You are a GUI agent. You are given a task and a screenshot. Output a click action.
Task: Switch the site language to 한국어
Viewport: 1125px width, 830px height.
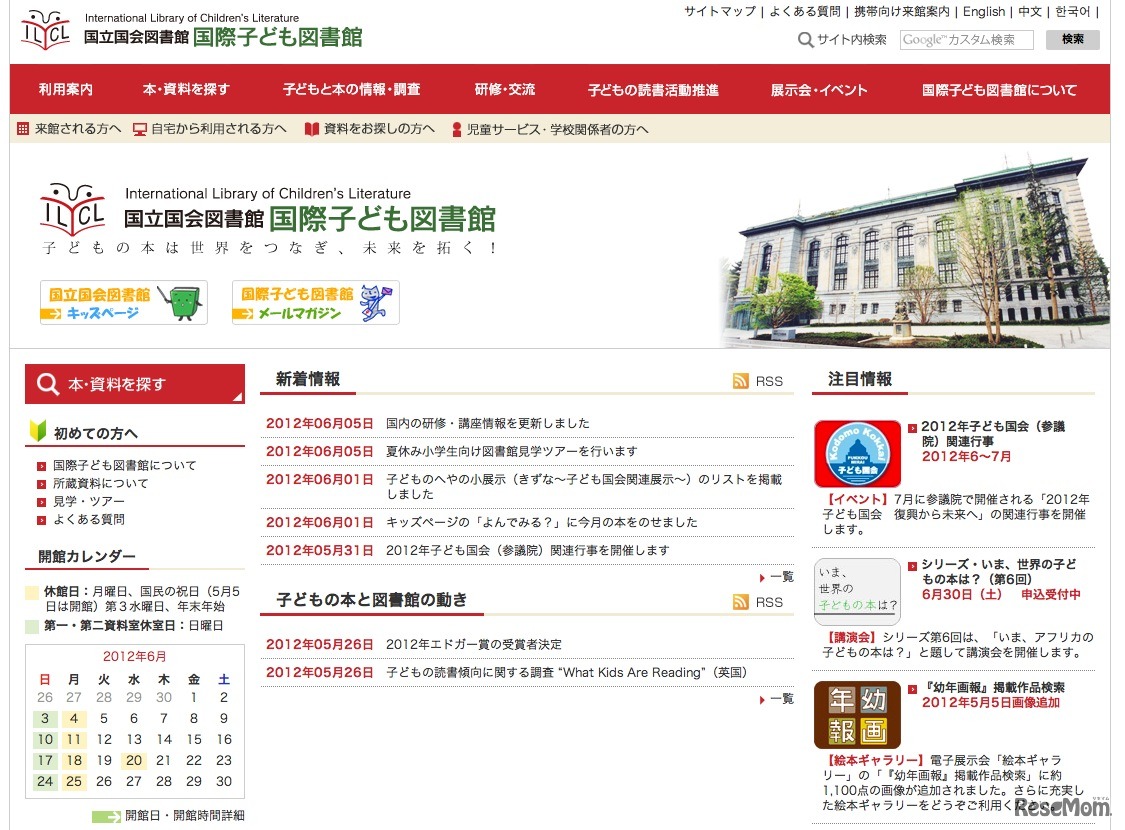click(1072, 11)
